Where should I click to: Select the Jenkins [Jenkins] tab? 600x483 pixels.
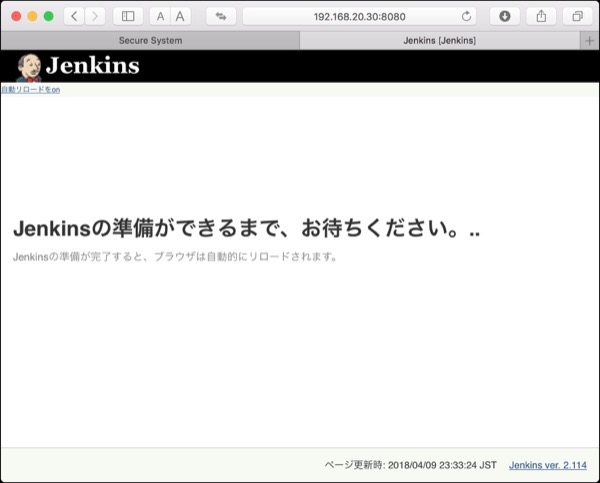coord(439,40)
